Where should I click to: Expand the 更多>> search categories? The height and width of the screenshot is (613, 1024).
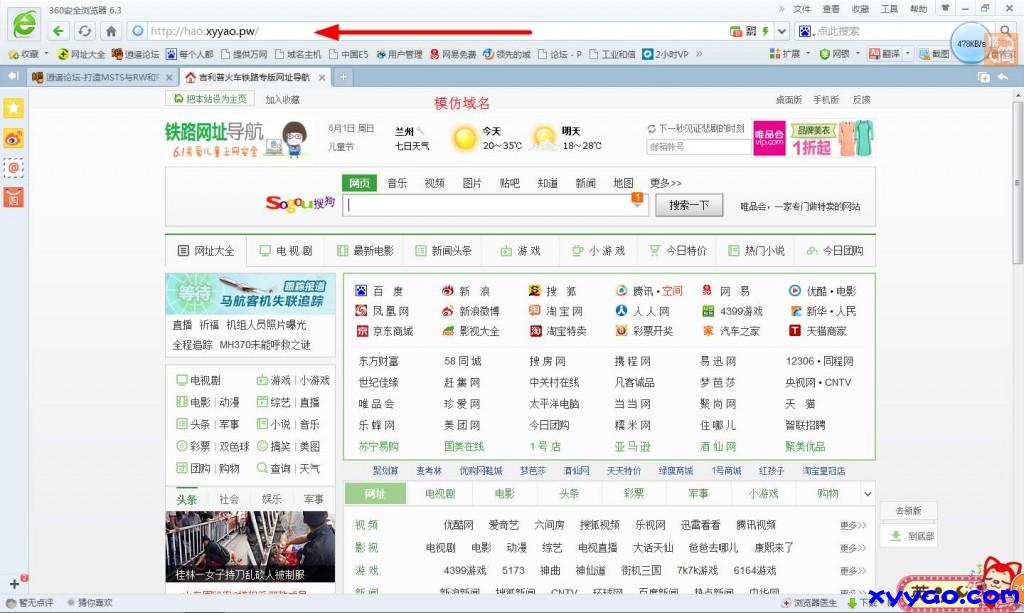point(665,183)
